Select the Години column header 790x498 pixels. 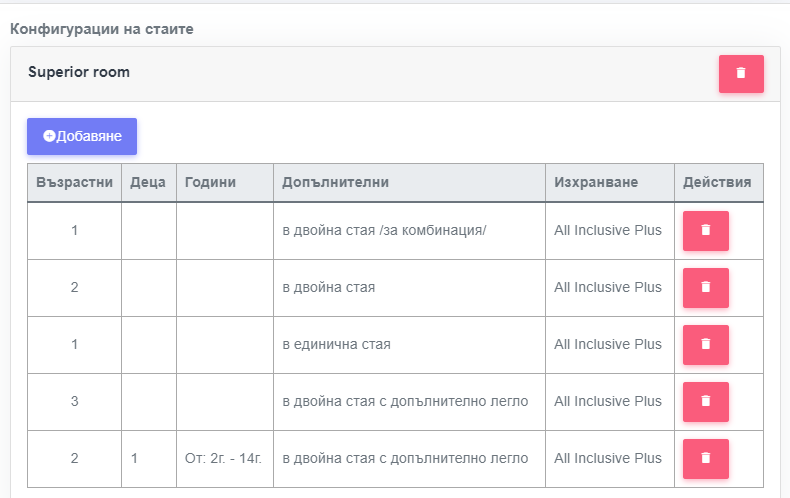tap(210, 183)
